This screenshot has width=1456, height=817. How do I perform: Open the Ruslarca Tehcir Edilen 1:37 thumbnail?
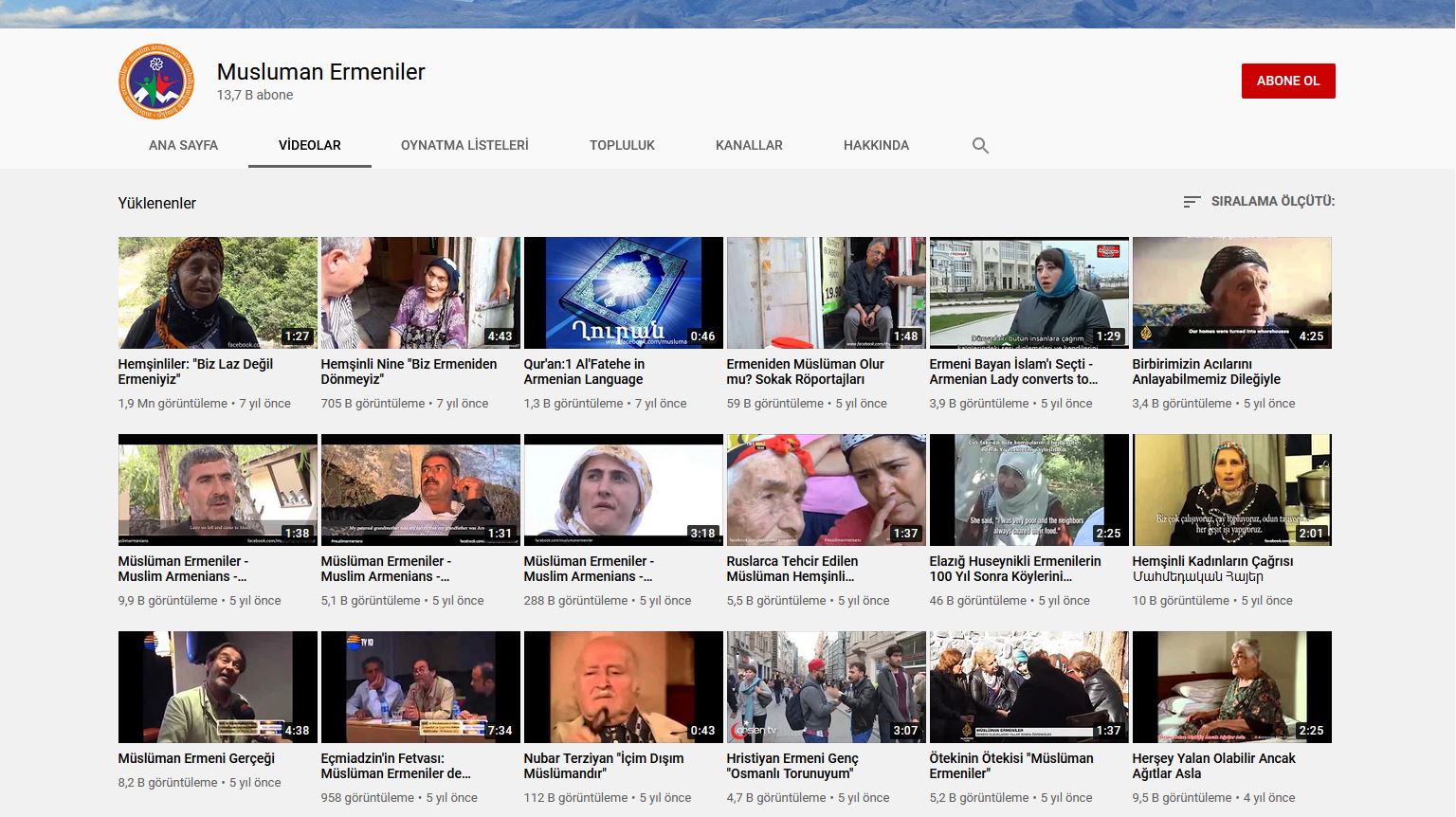click(x=827, y=490)
